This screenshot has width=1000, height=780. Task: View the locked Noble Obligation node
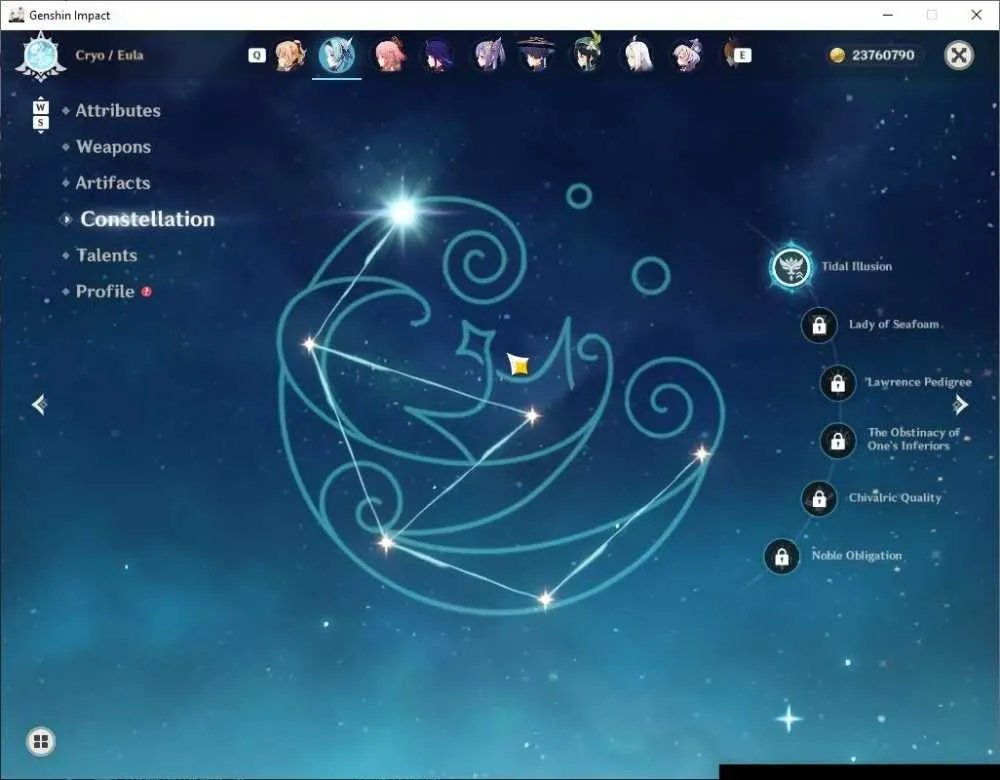click(781, 556)
